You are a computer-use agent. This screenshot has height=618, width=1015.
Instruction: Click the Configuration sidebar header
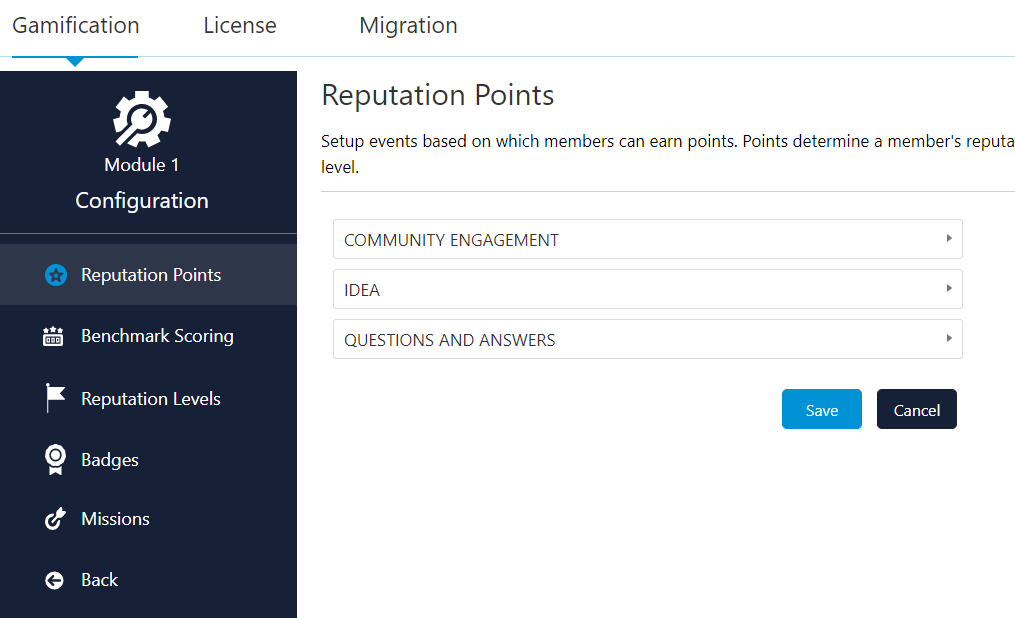[x=141, y=200]
